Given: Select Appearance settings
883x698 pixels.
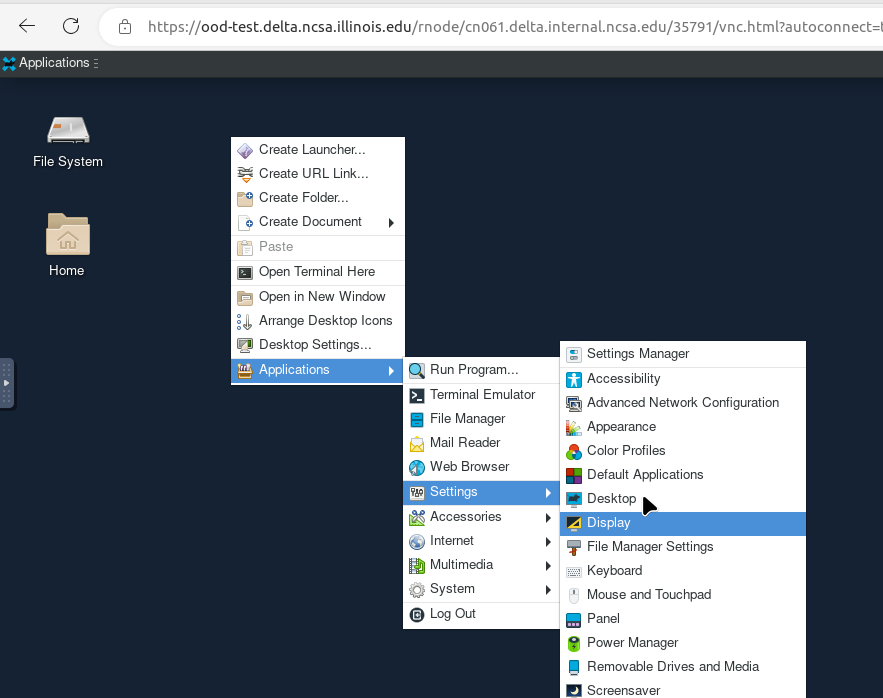Looking at the screenshot, I should click(623, 426).
